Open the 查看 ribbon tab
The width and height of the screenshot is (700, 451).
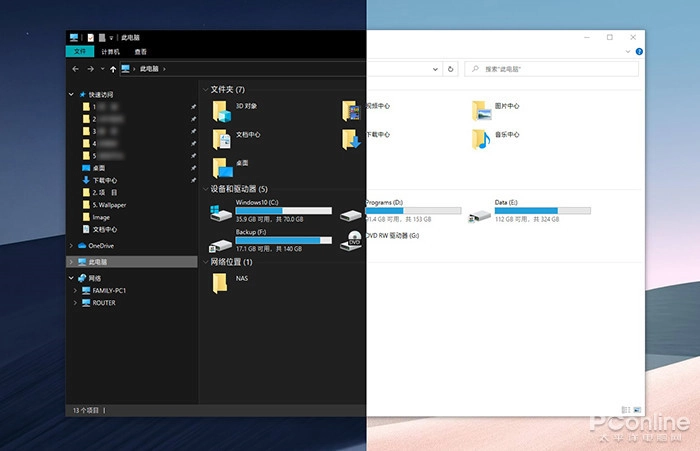(x=140, y=51)
